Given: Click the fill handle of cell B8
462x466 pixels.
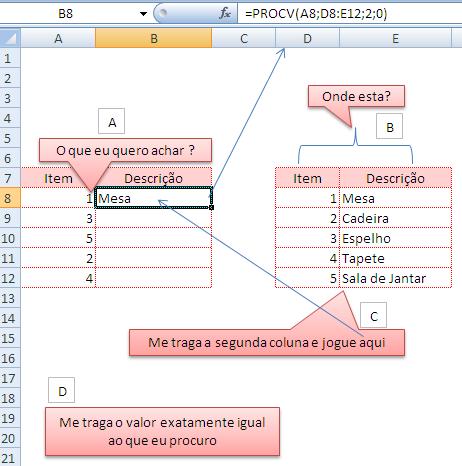Looking at the screenshot, I should (212, 208).
